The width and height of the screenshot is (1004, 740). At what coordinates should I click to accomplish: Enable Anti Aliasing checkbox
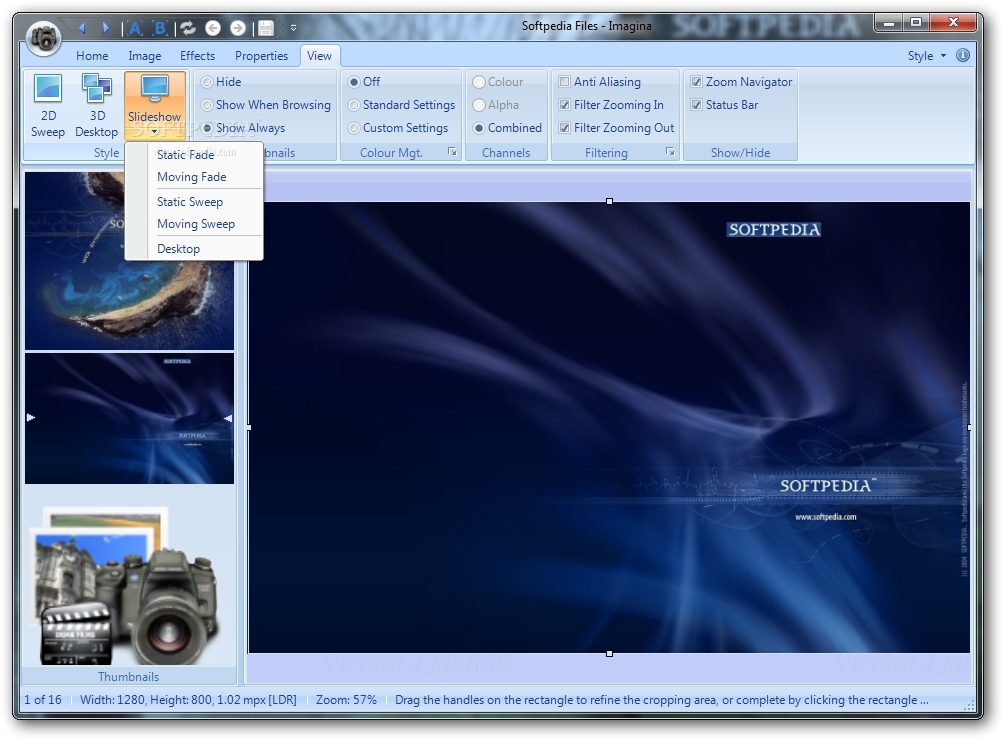click(600, 82)
